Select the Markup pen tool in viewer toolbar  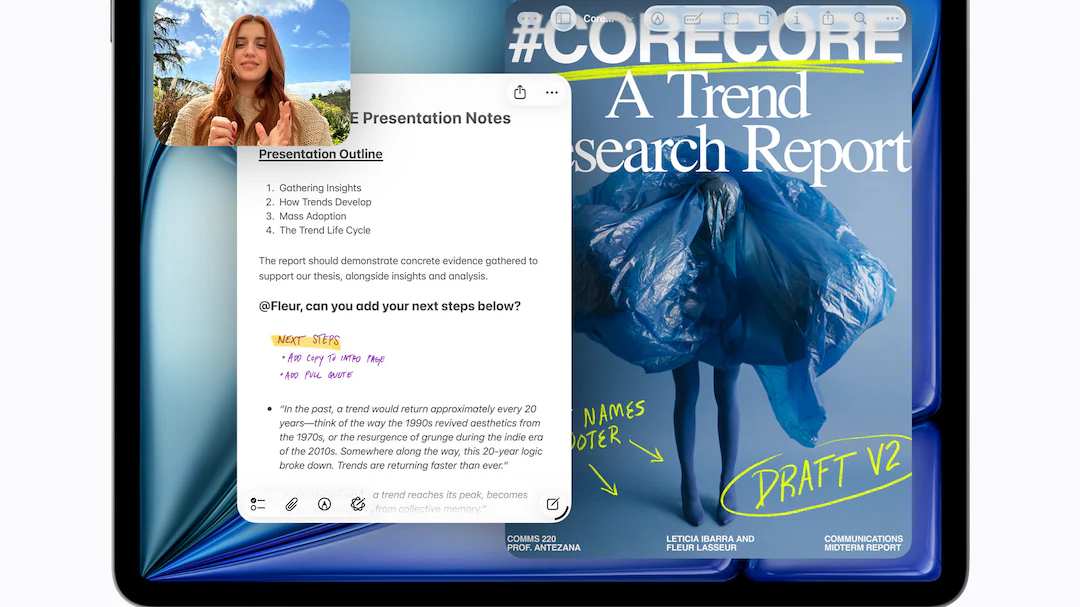[657, 19]
